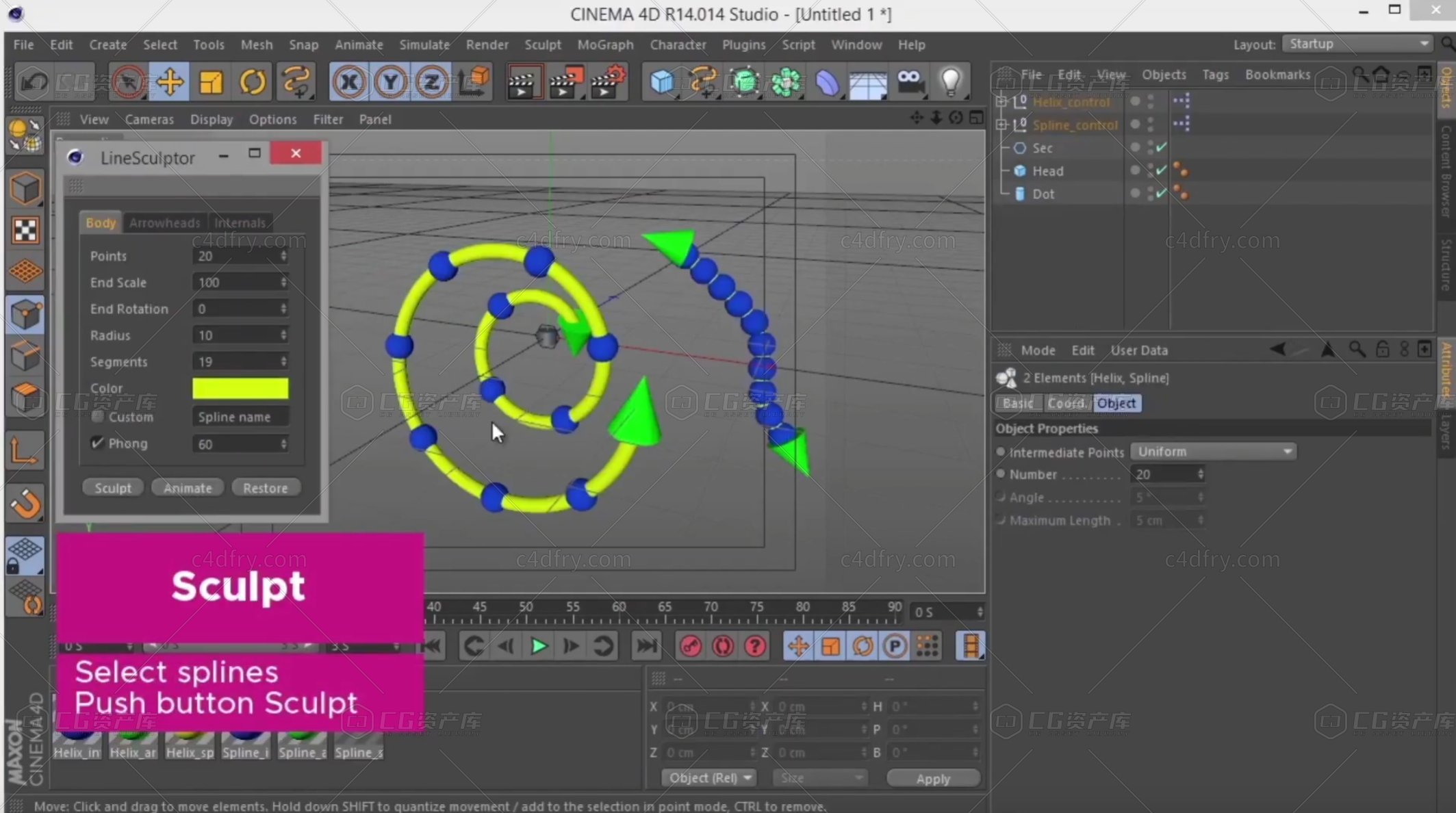Switch to Texture mode checkerboard icon
Viewport: 1456px width, 813px height.
point(25,230)
